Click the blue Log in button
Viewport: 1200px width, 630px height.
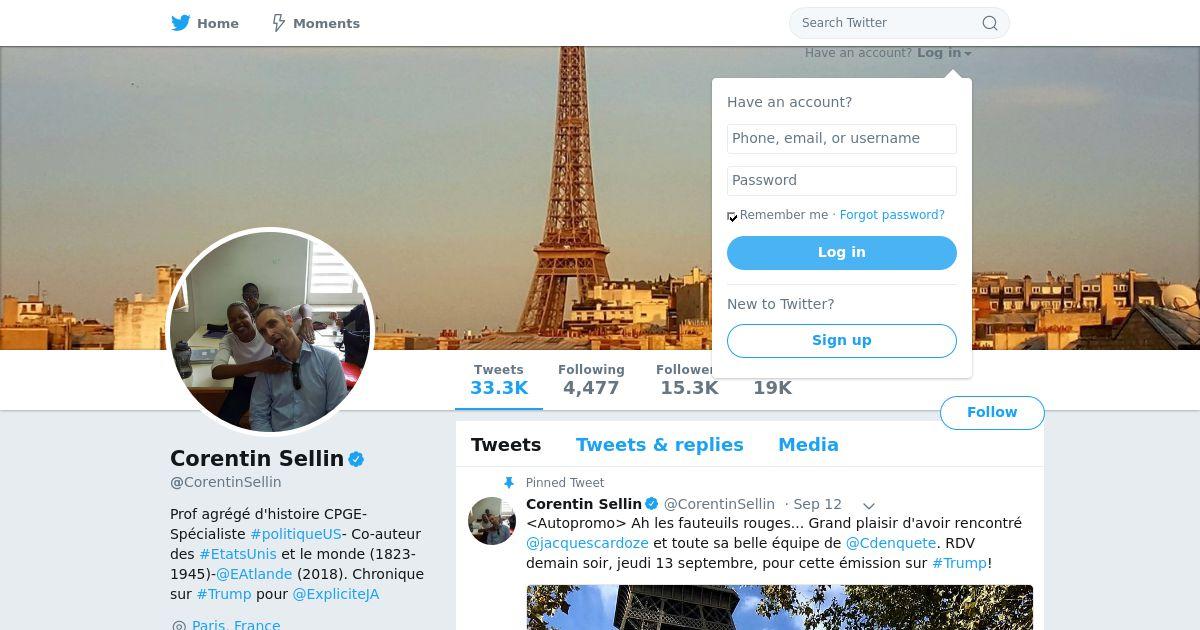842,253
